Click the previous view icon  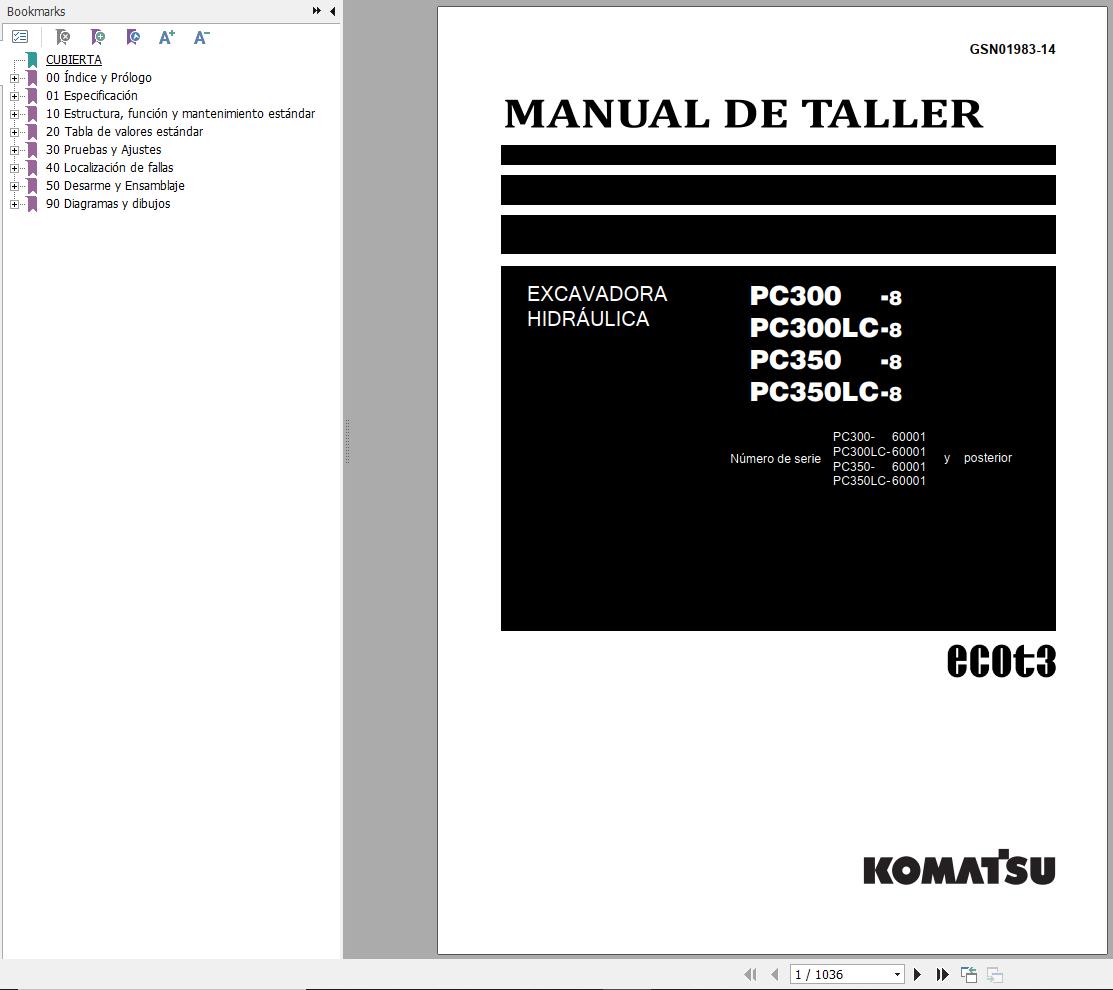[969, 974]
